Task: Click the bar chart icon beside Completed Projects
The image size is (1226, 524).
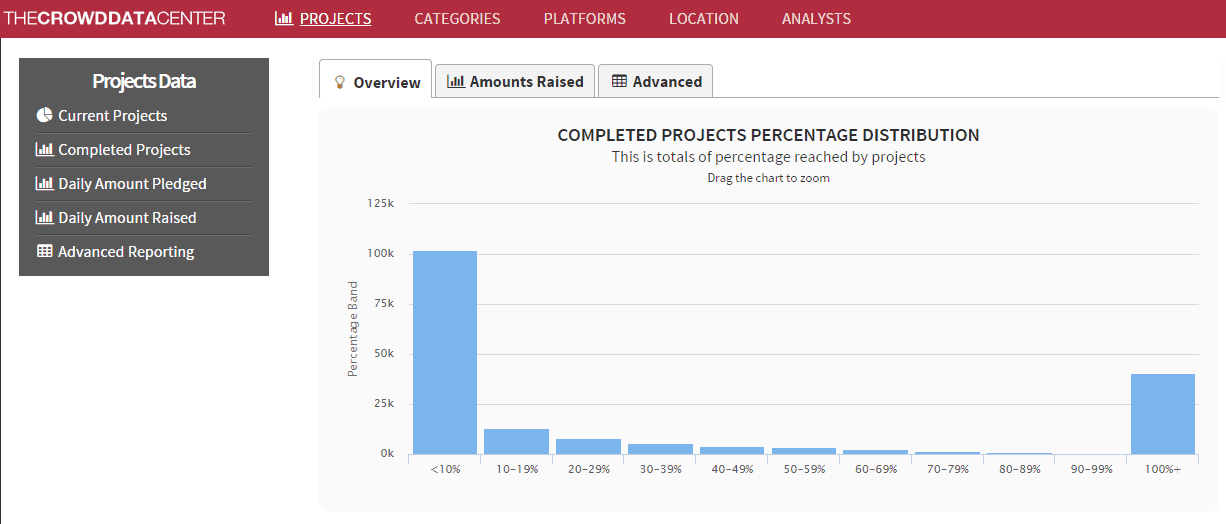Action: point(44,150)
